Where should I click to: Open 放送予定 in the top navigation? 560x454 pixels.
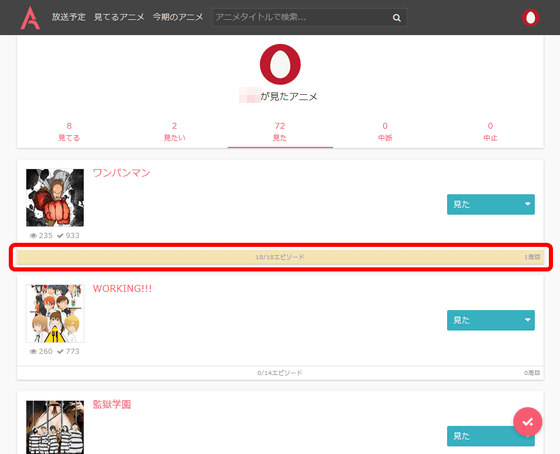tap(69, 17)
